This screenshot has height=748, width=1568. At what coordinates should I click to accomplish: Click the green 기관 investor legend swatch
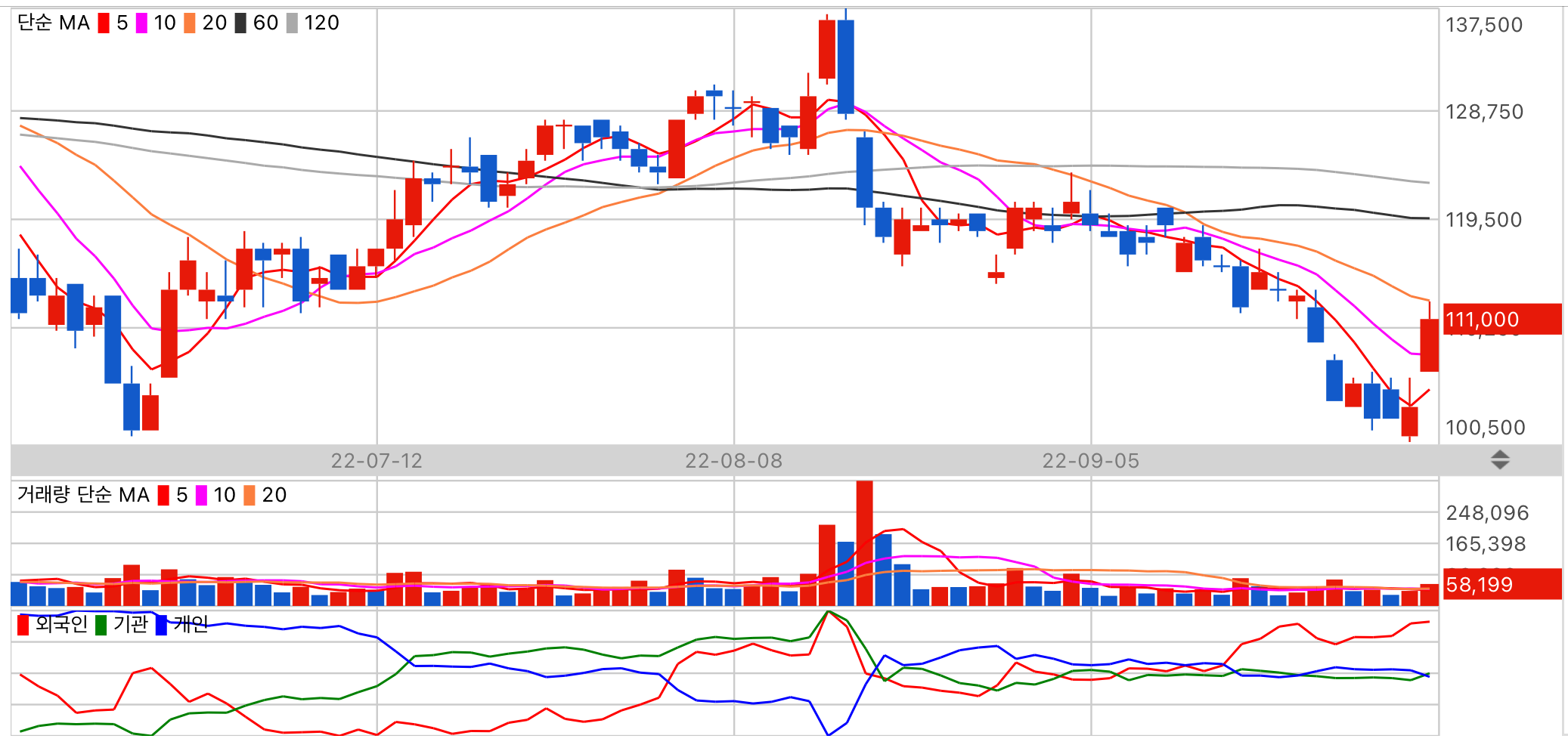point(101,625)
